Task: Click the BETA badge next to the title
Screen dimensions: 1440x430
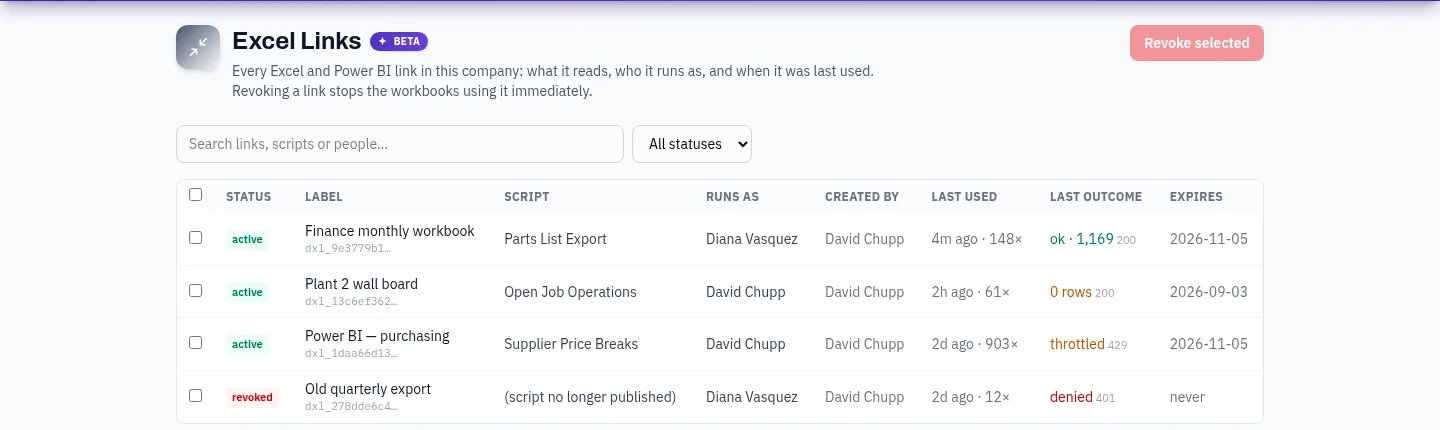Action: pyautogui.click(x=399, y=41)
